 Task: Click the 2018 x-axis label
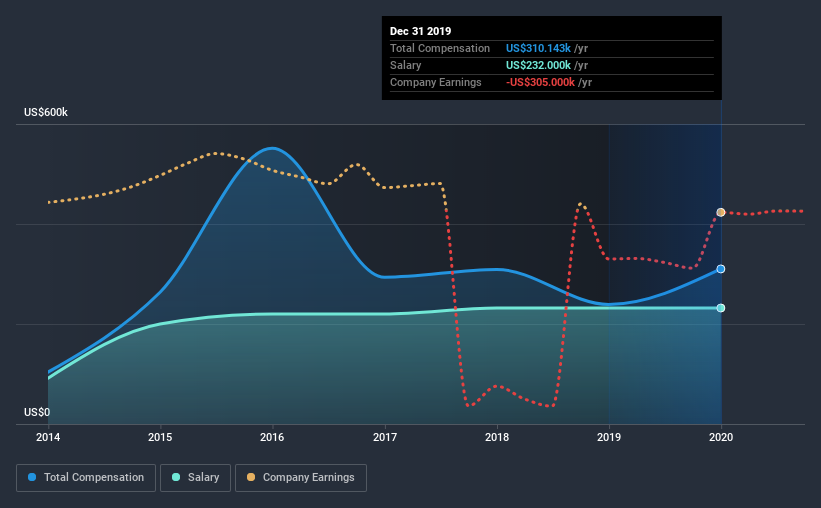pos(497,437)
